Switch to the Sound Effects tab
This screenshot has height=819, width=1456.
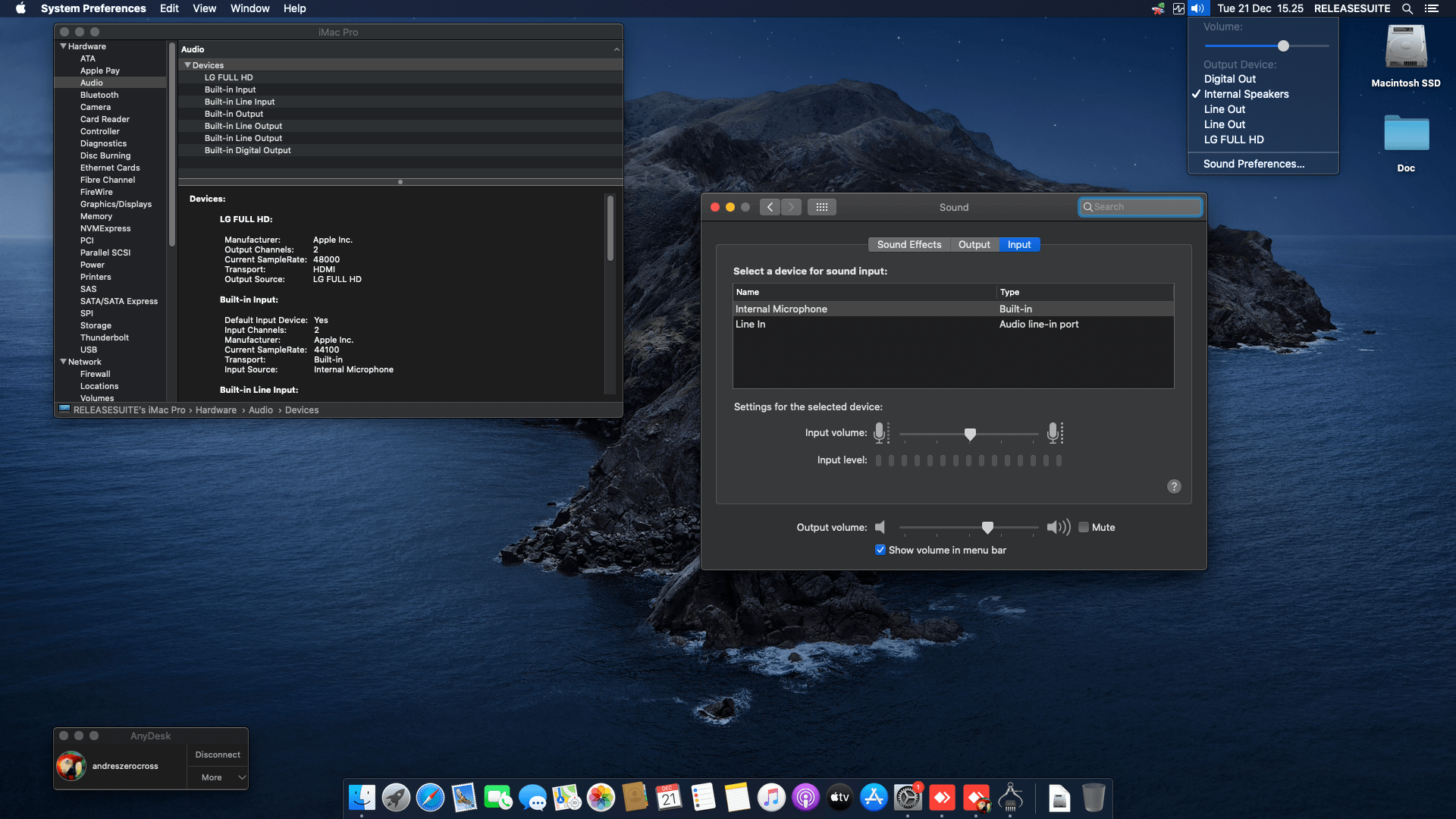(908, 245)
